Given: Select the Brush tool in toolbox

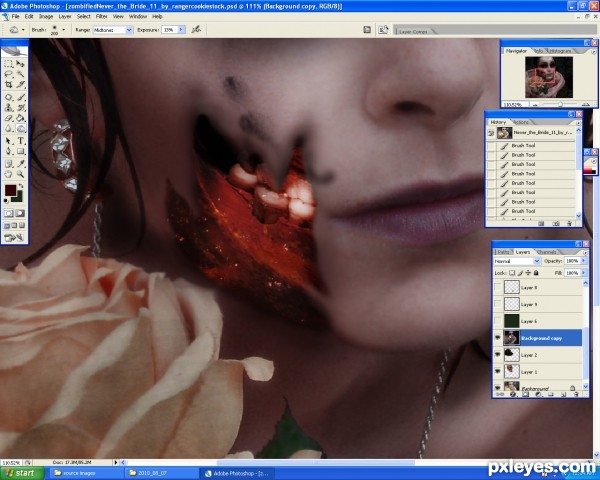Looking at the screenshot, I should click(x=20, y=98).
